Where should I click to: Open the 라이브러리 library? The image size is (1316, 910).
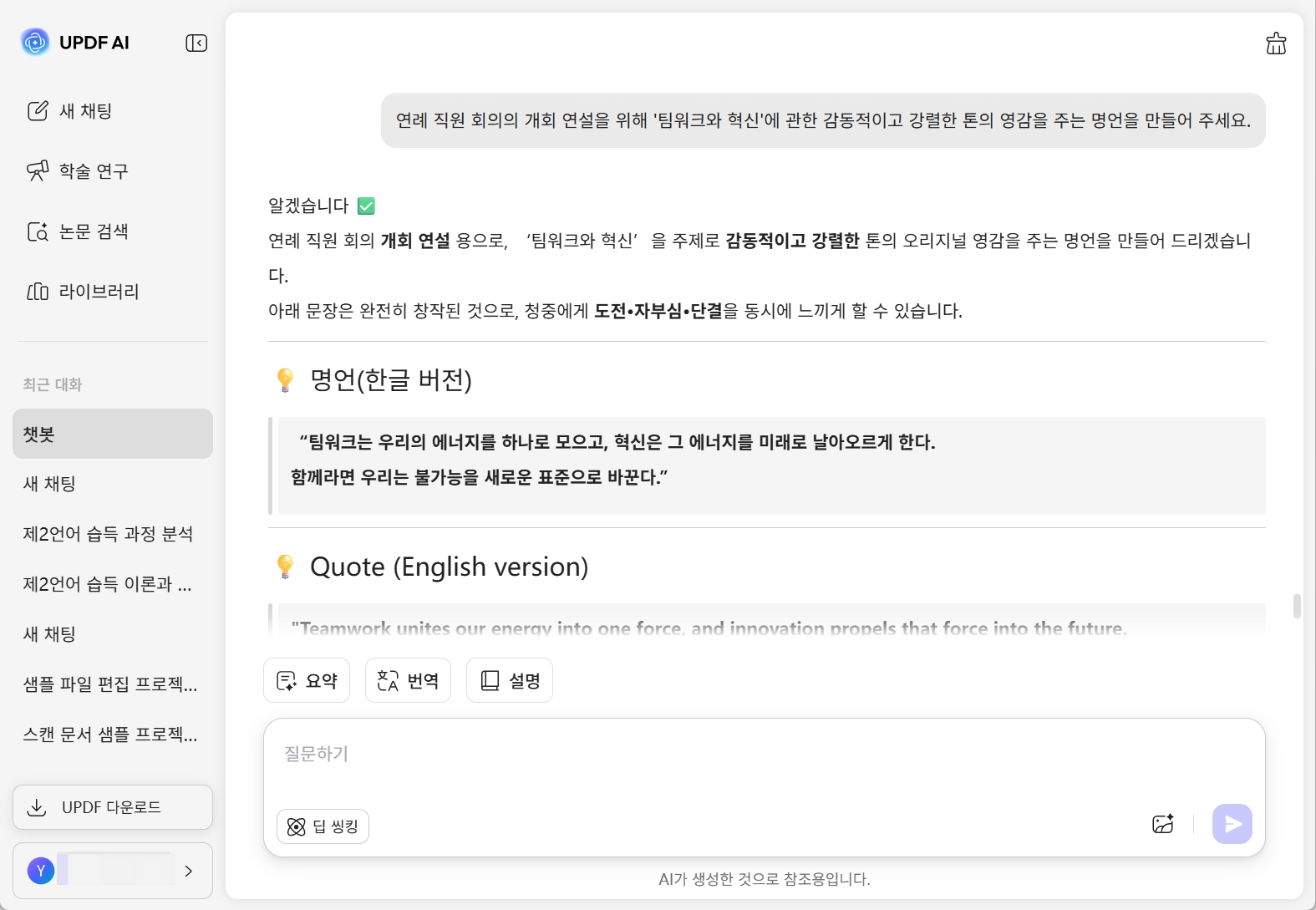(83, 292)
